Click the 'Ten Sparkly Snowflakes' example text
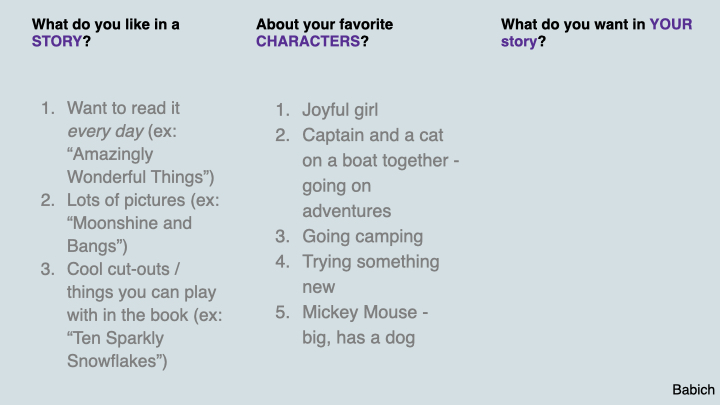This screenshot has height=405, width=720. coord(117,349)
